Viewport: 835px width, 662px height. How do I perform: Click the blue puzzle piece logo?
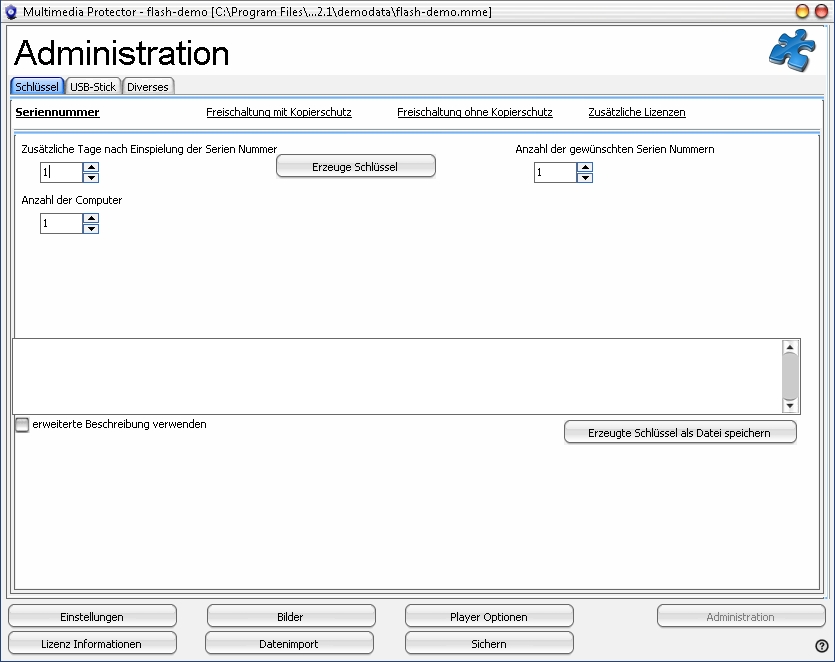(791, 50)
